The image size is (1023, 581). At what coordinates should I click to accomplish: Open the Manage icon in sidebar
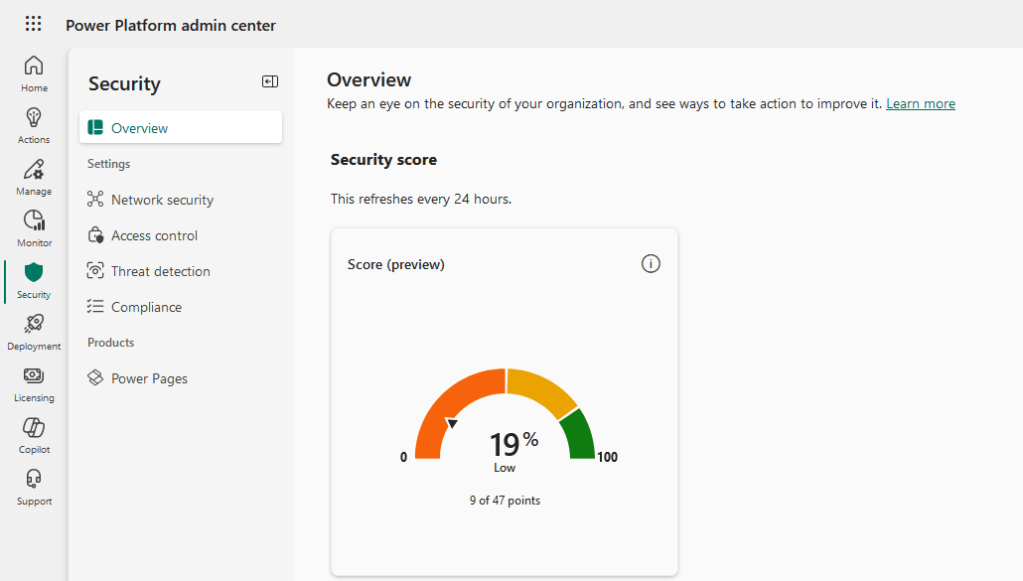tap(34, 170)
